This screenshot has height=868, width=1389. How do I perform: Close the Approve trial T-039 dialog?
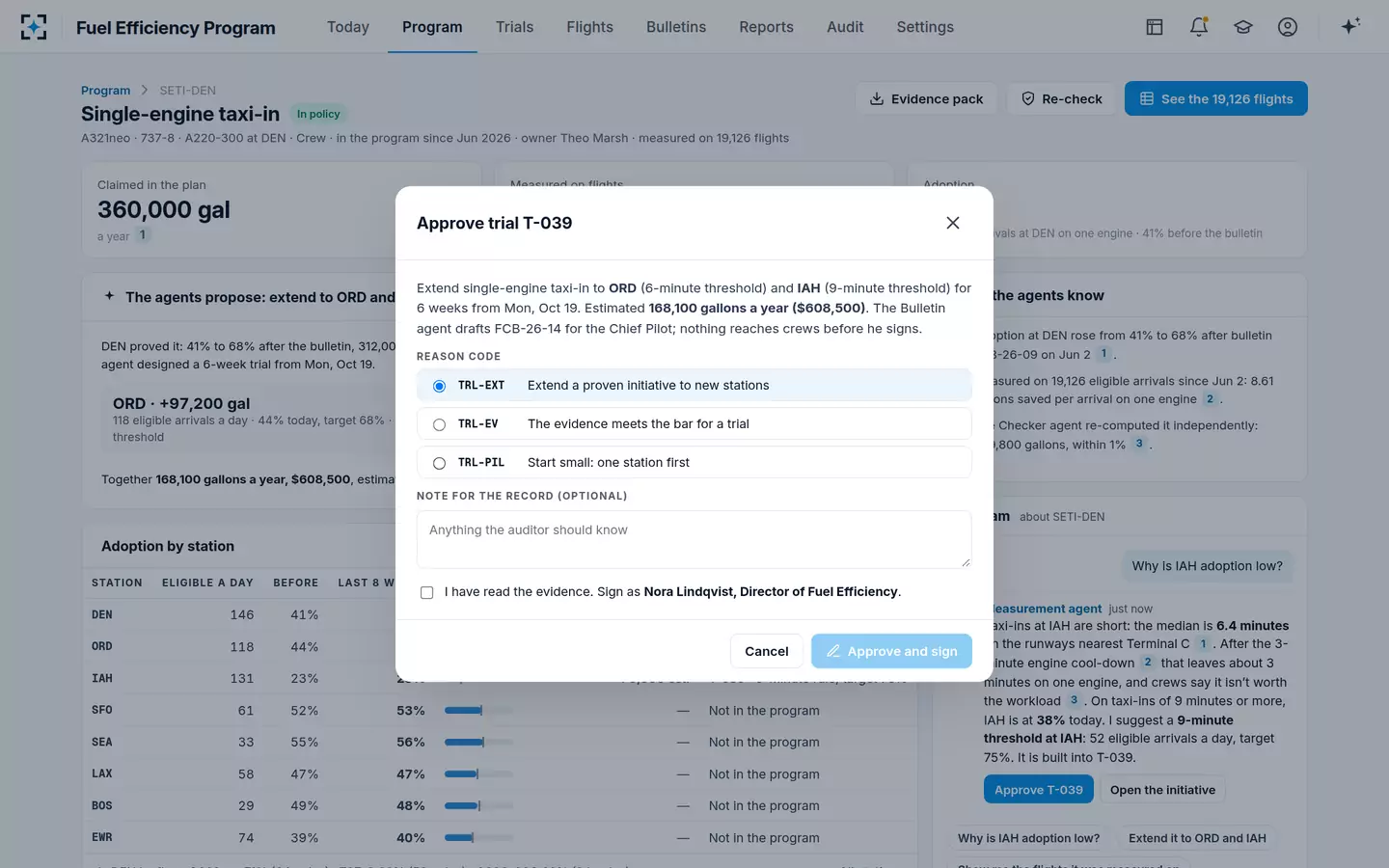pos(953,223)
